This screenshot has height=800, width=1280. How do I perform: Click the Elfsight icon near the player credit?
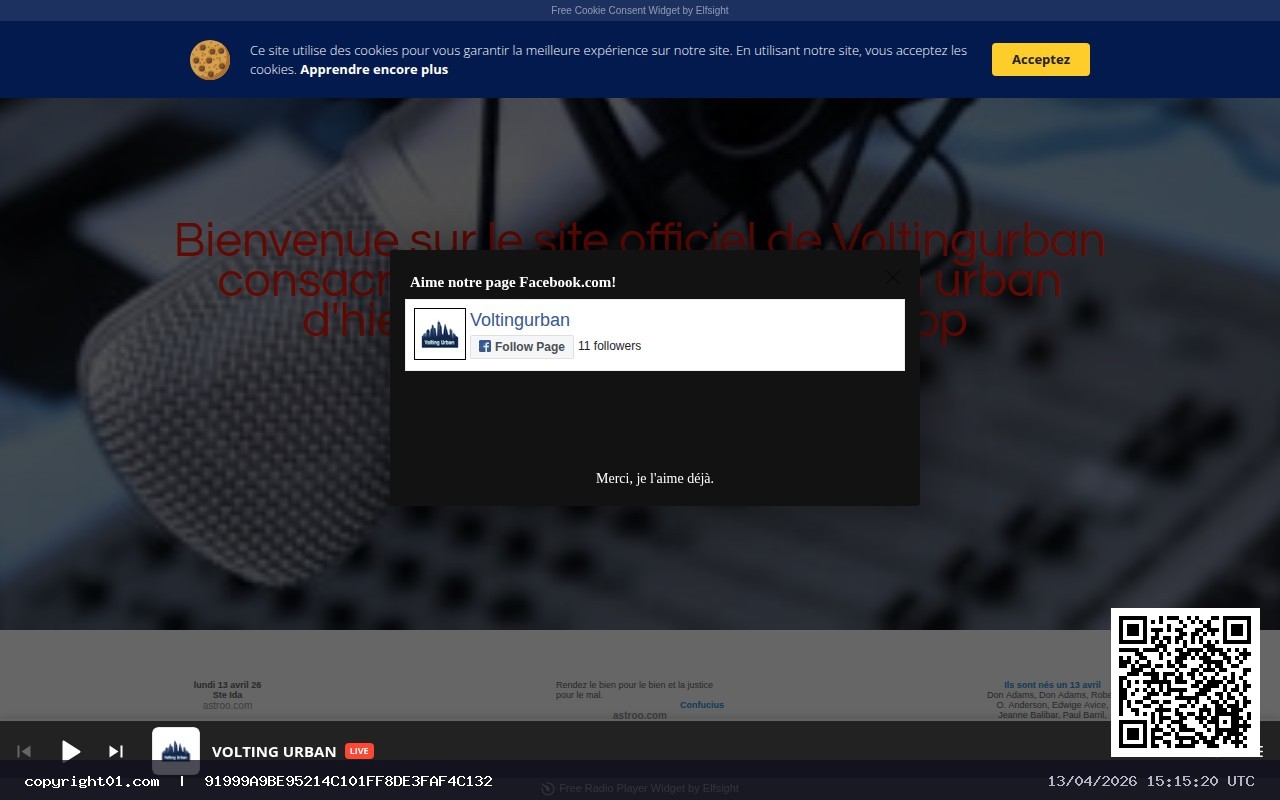[547, 788]
